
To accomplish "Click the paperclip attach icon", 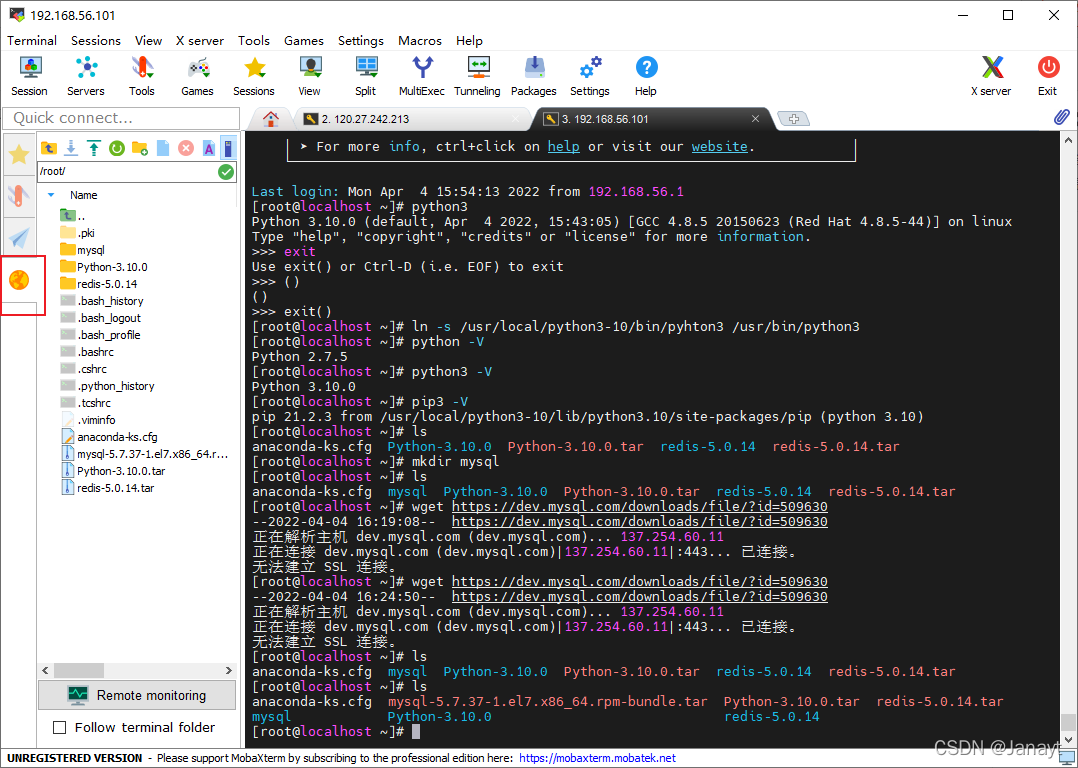I will 1062,118.
